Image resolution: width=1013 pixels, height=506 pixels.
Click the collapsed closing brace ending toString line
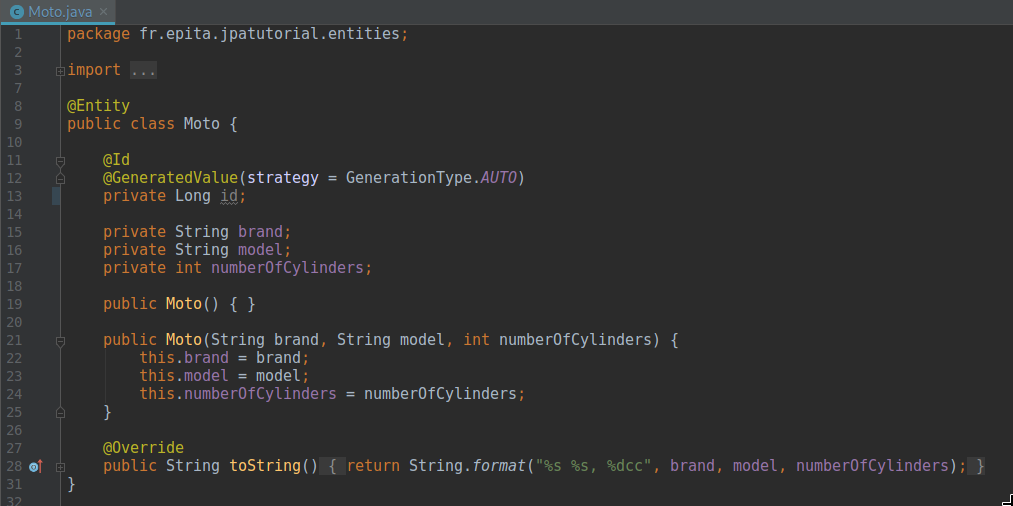pos(980,466)
